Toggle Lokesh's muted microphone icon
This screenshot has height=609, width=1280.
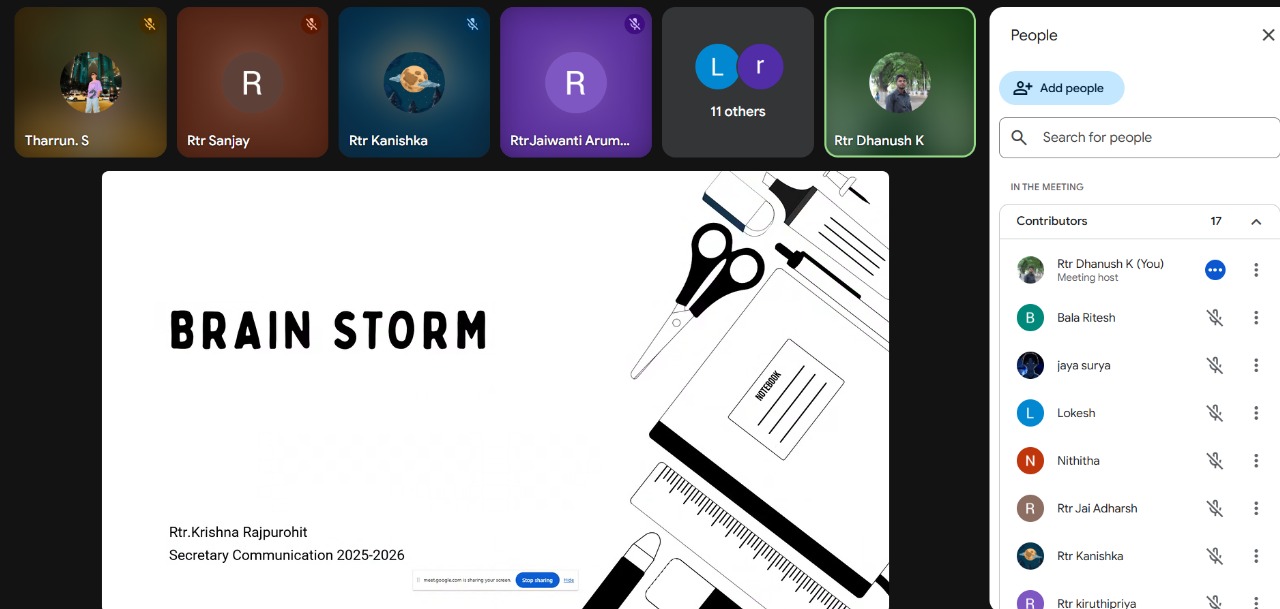click(1215, 413)
